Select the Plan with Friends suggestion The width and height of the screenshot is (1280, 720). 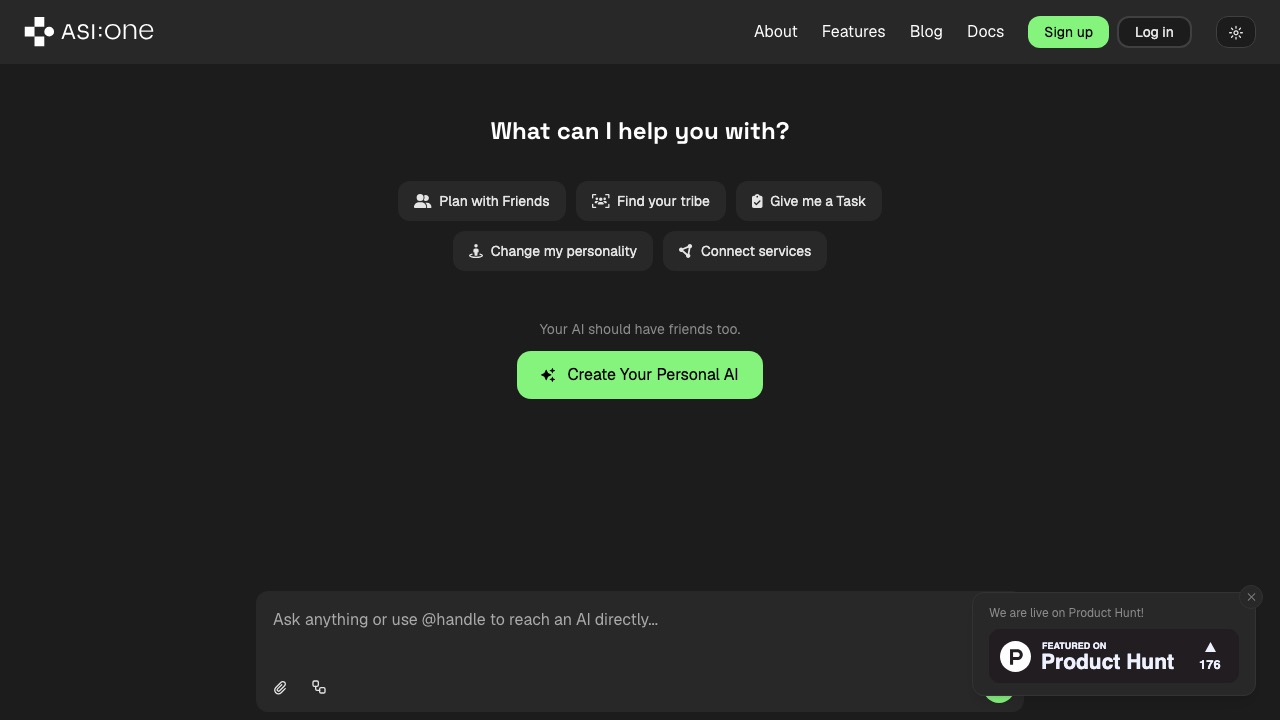[x=482, y=201]
